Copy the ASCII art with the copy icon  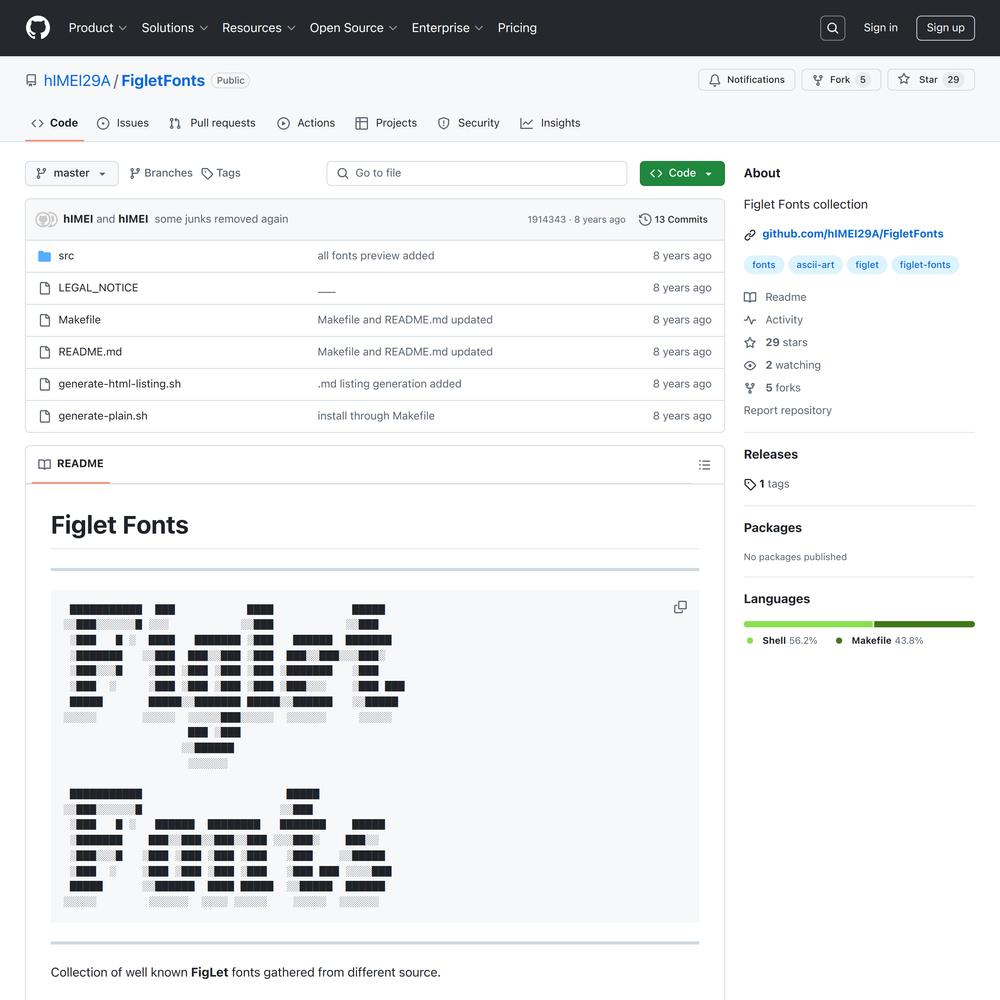click(680, 607)
